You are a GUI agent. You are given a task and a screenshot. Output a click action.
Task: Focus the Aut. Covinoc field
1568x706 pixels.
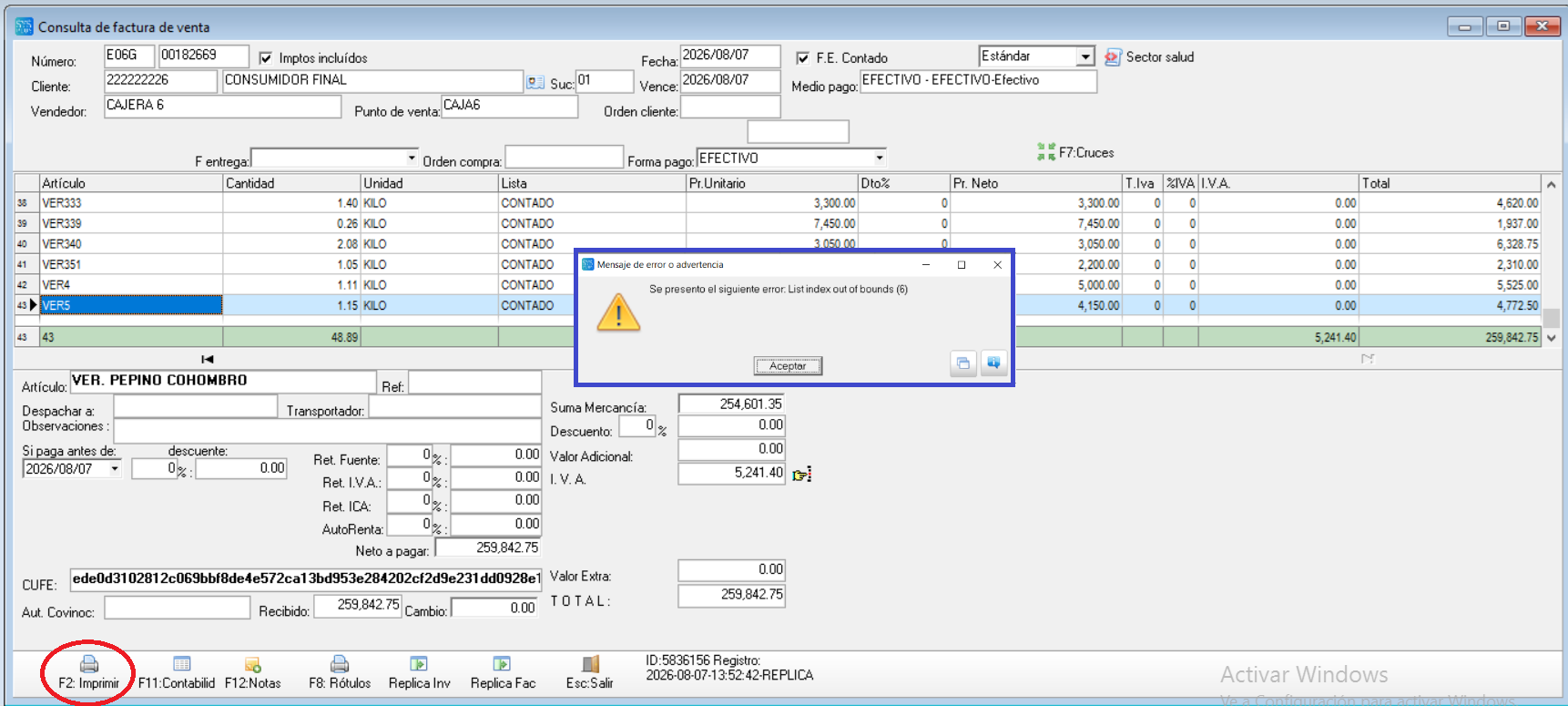tap(177, 608)
